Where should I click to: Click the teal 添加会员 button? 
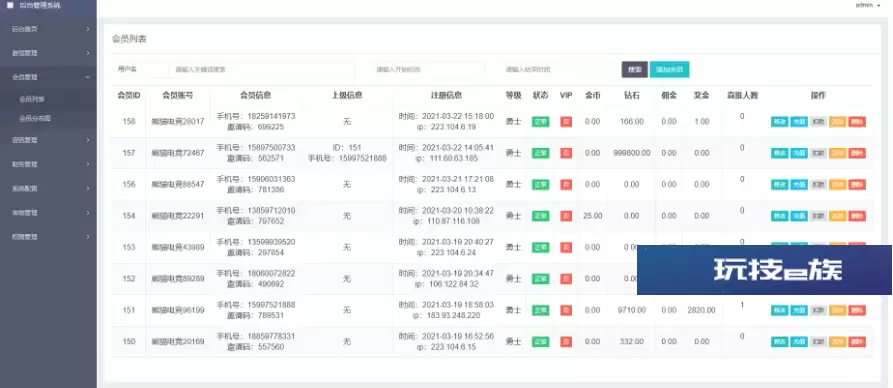pos(669,70)
